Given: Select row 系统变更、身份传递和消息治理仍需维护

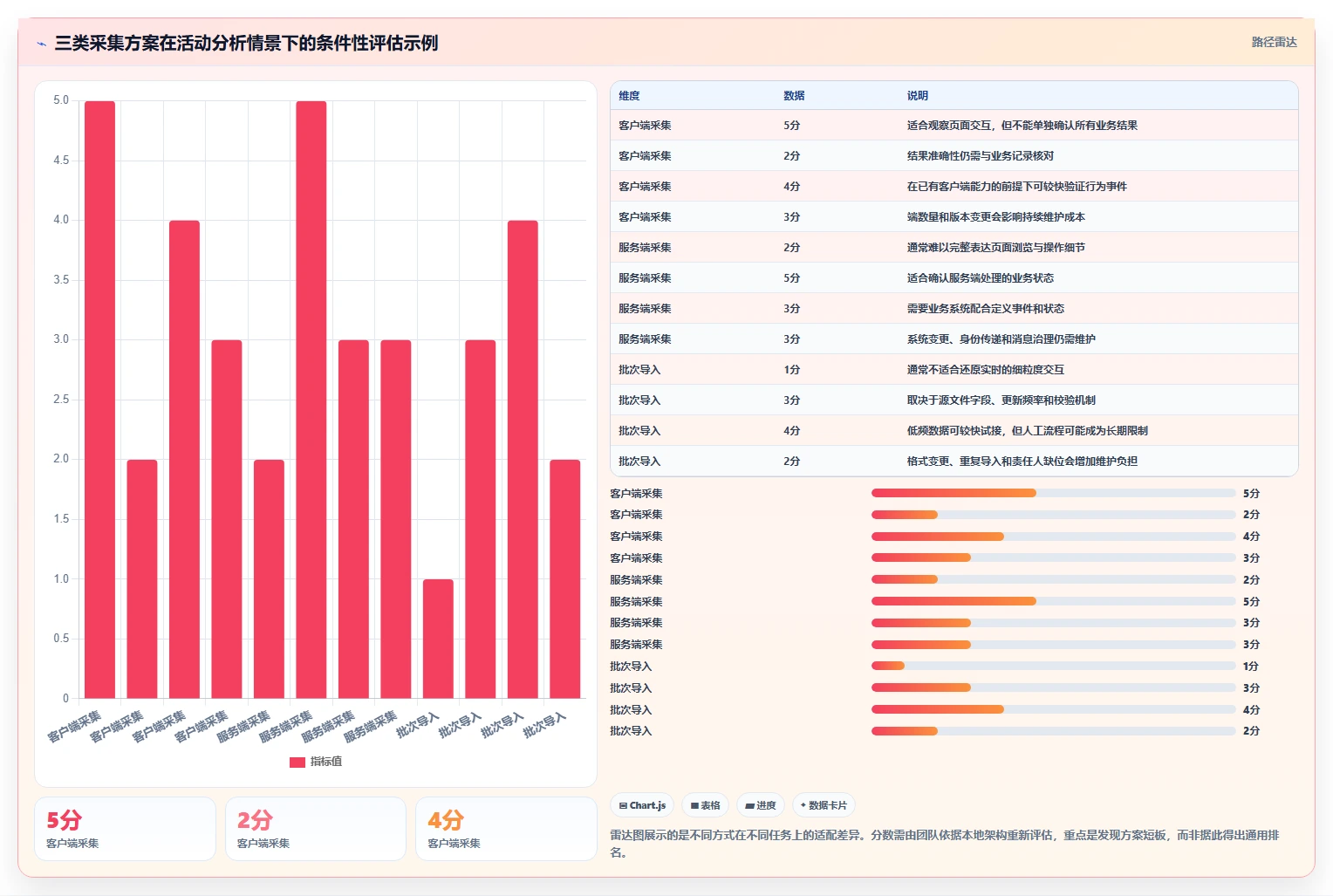Looking at the screenshot, I should pos(954,339).
